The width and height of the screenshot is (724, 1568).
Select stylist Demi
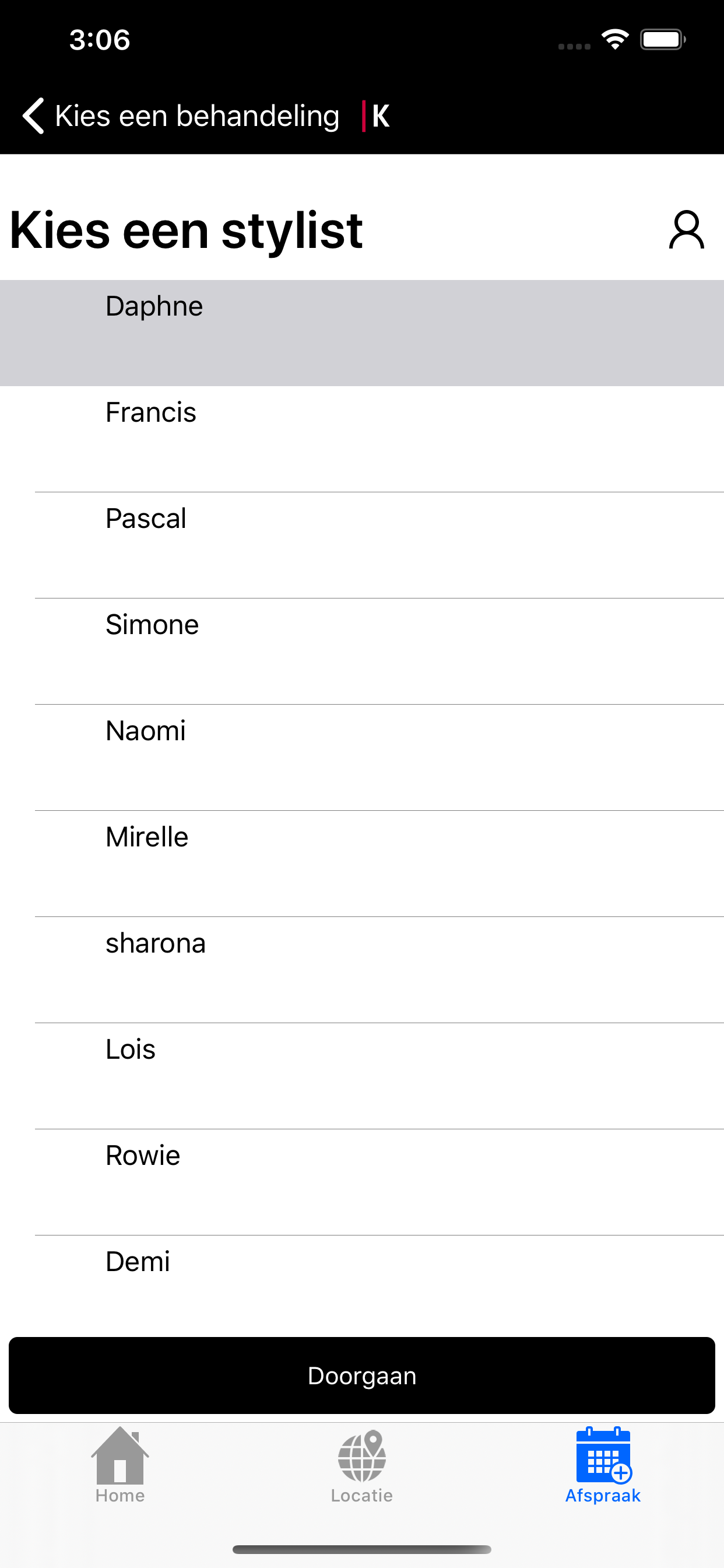click(362, 1284)
